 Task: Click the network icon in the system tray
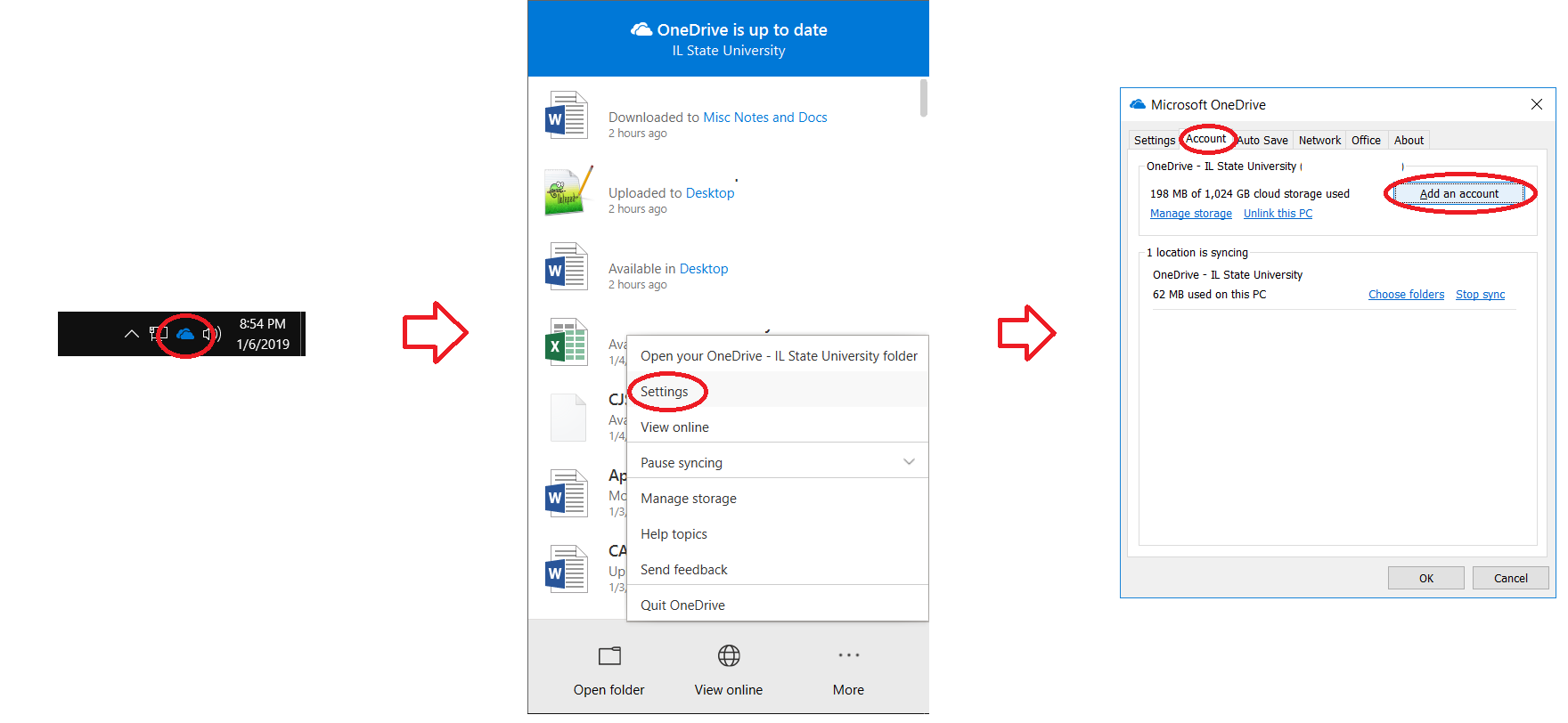(x=159, y=334)
